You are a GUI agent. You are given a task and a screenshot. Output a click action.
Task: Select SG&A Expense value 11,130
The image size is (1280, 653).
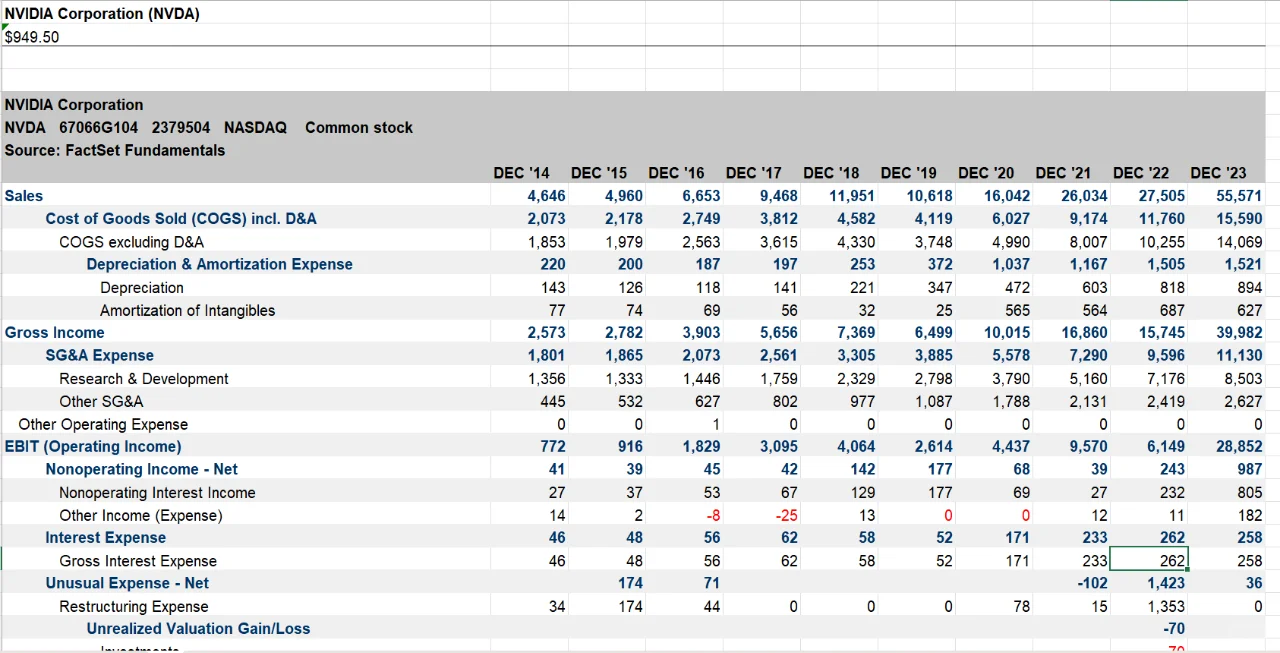(1239, 355)
